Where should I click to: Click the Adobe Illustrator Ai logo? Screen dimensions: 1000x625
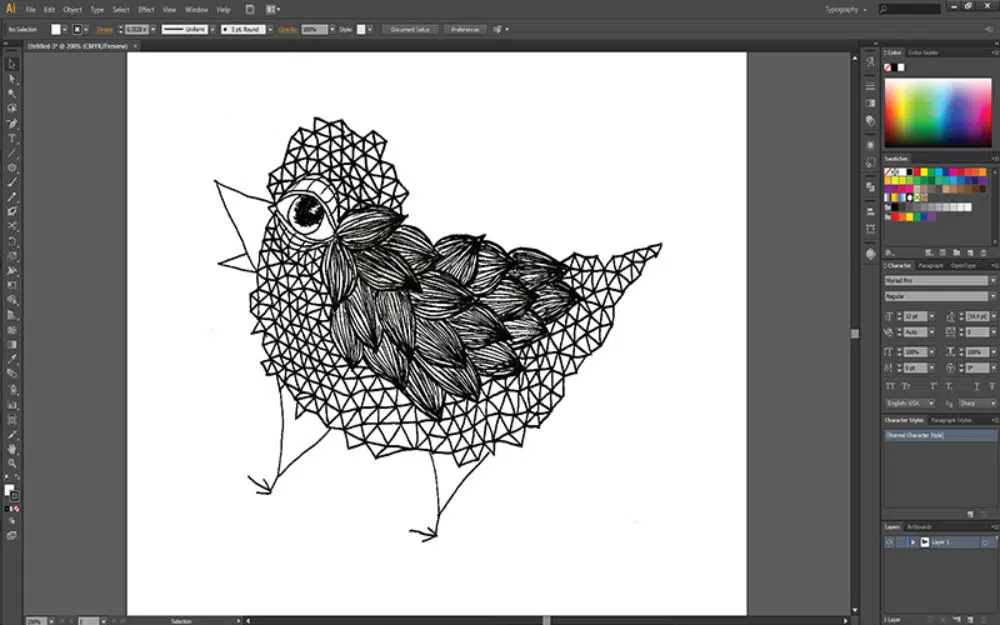(x=11, y=9)
